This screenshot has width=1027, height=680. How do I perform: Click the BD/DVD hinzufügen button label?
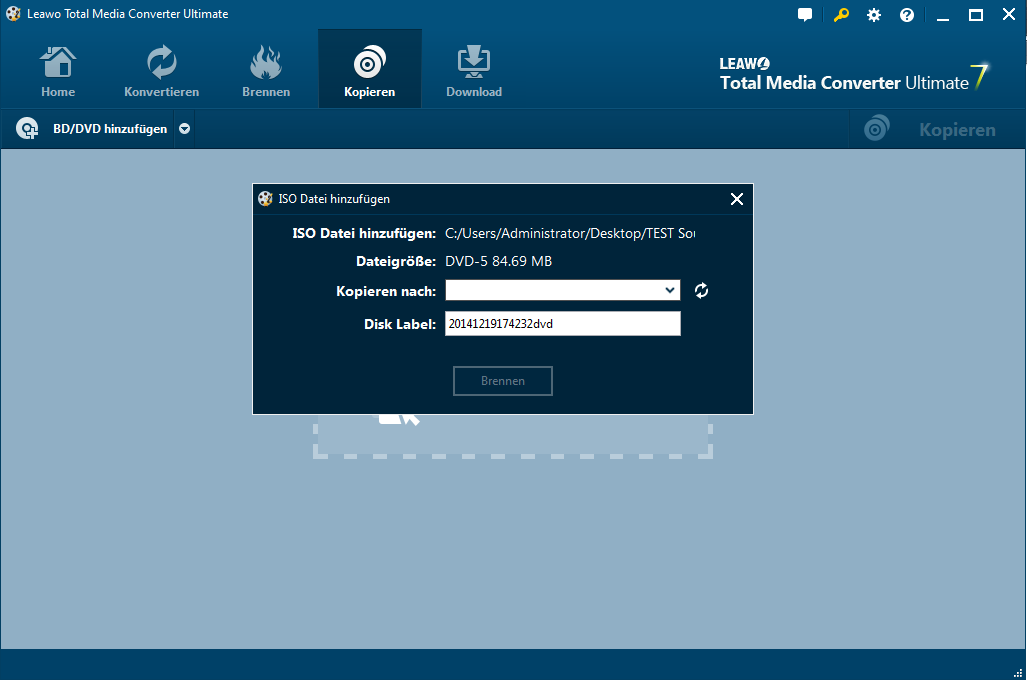coord(109,129)
